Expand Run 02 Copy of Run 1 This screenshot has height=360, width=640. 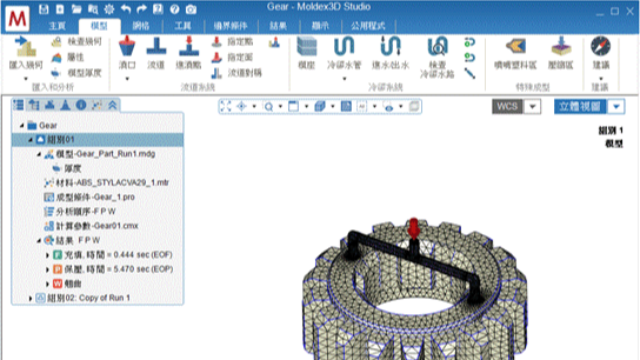tap(30, 298)
